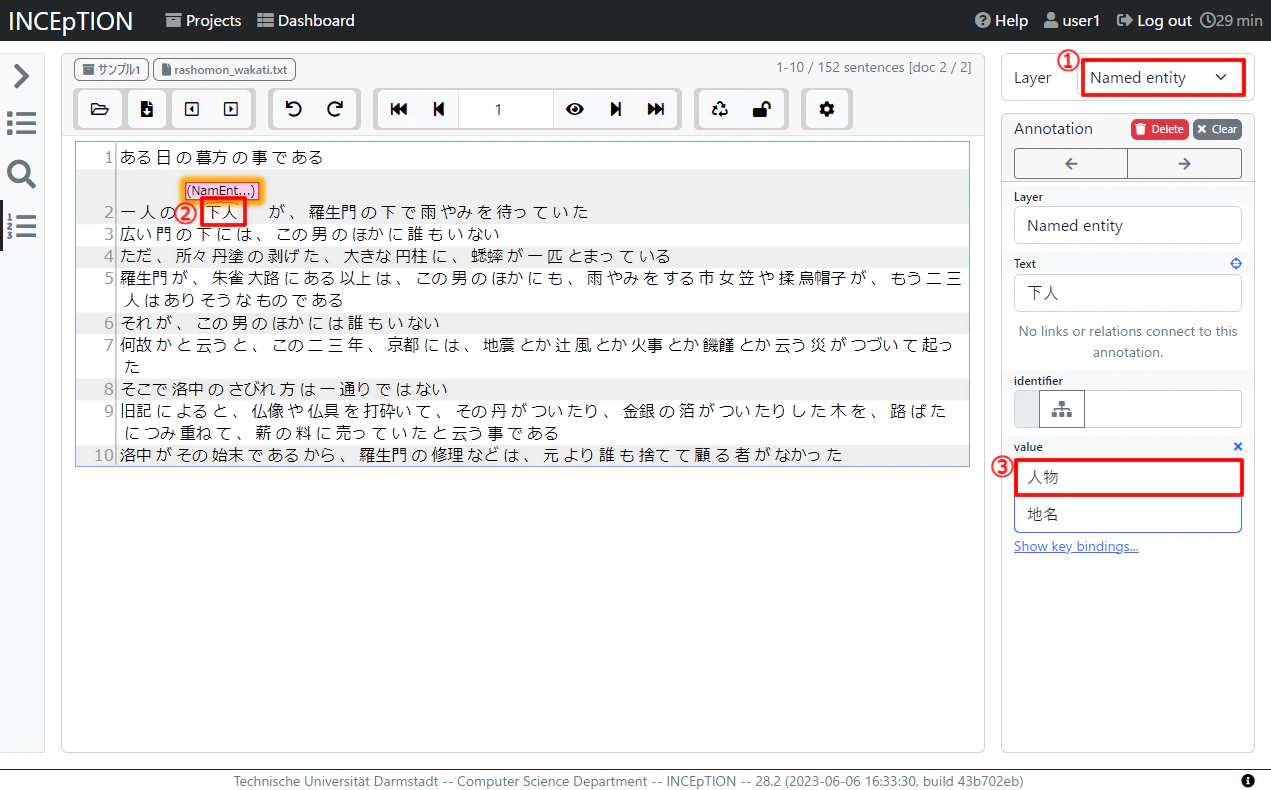This screenshot has width=1271, height=790.
Task: Click the identifier knowledge base tree icon
Action: [x=1061, y=409]
